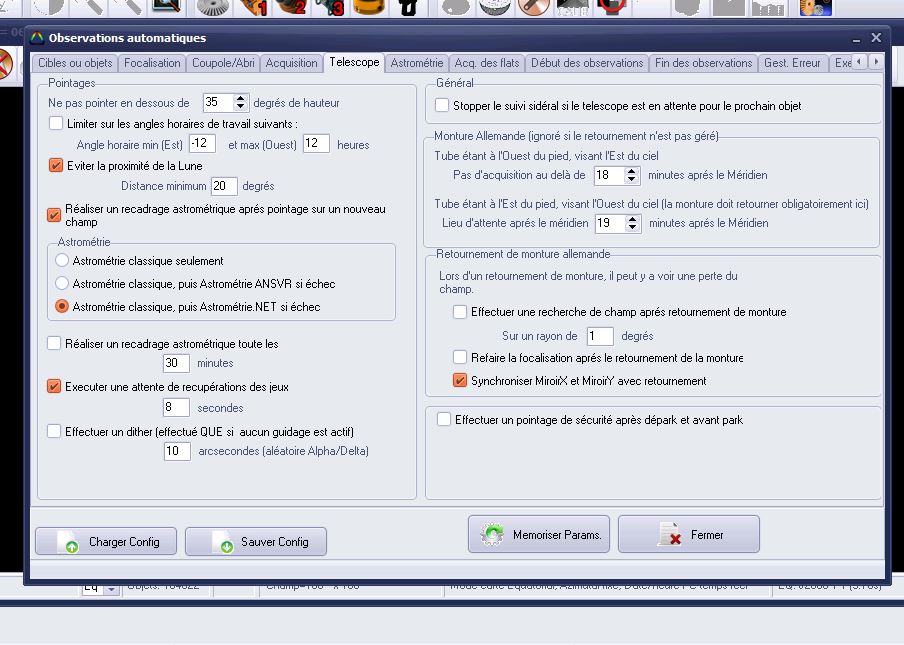The width and height of the screenshot is (904, 645).
Task: Decrease the Pas d'acquisition minutes spinner
Action: tap(632, 180)
